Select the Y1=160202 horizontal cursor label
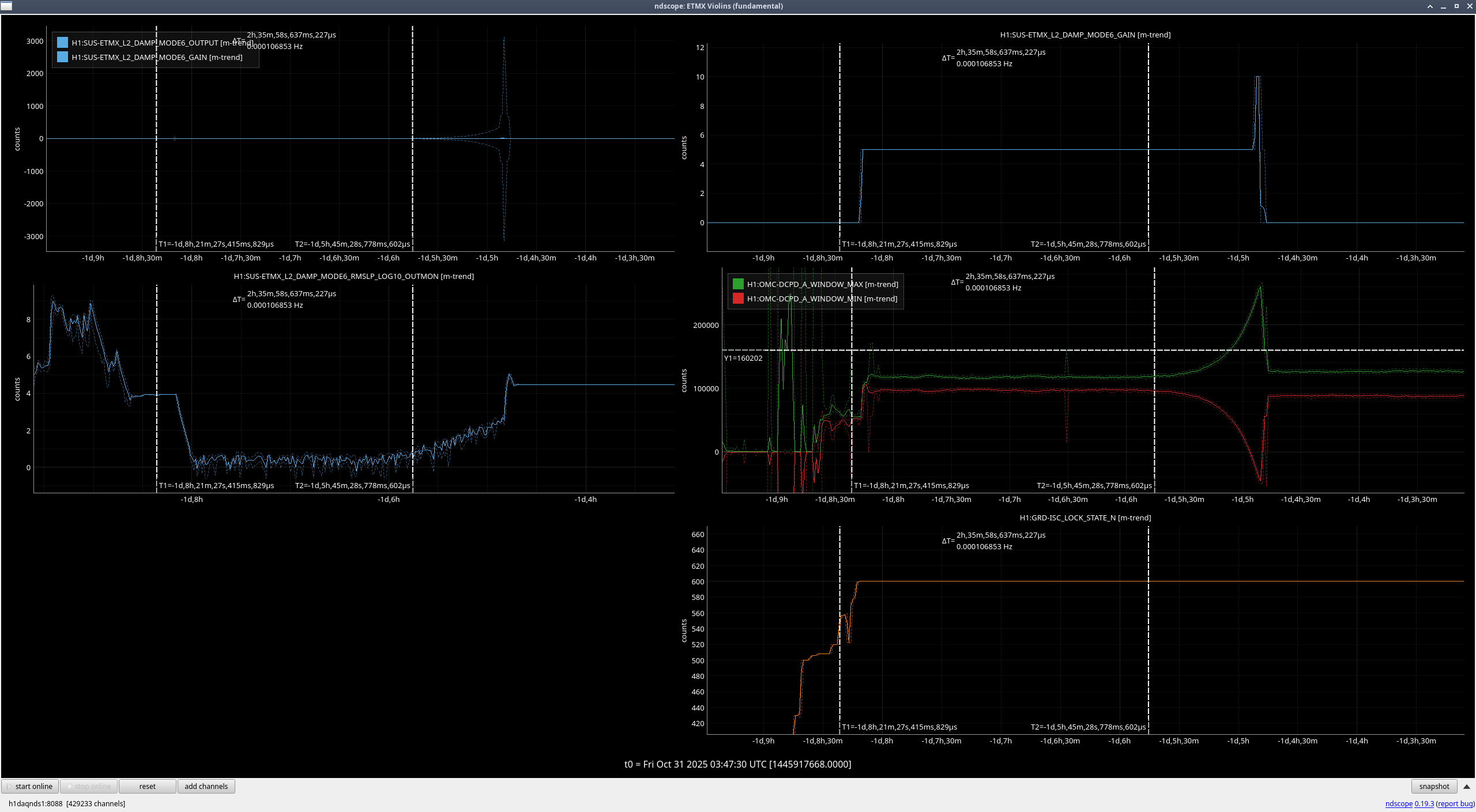 (743, 358)
